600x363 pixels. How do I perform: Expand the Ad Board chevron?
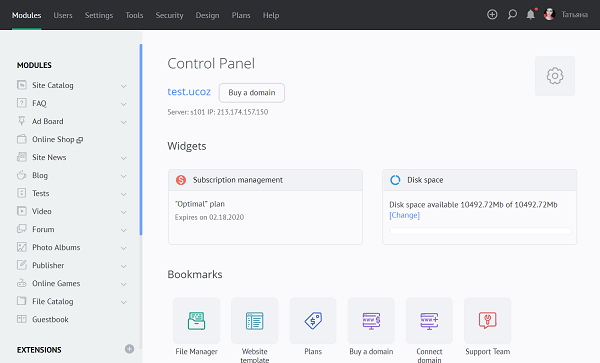(124, 122)
